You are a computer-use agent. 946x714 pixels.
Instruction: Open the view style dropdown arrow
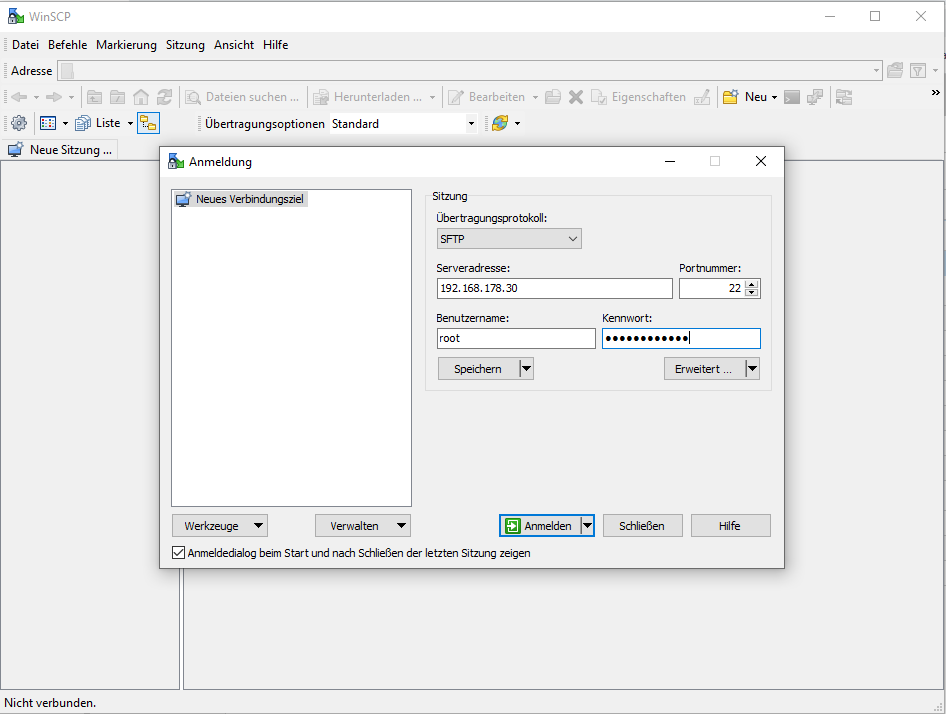click(x=65, y=124)
